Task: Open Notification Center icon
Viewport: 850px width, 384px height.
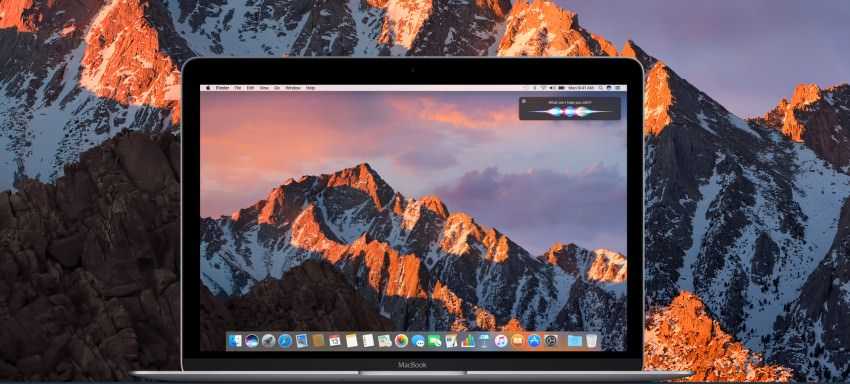Action: point(617,88)
